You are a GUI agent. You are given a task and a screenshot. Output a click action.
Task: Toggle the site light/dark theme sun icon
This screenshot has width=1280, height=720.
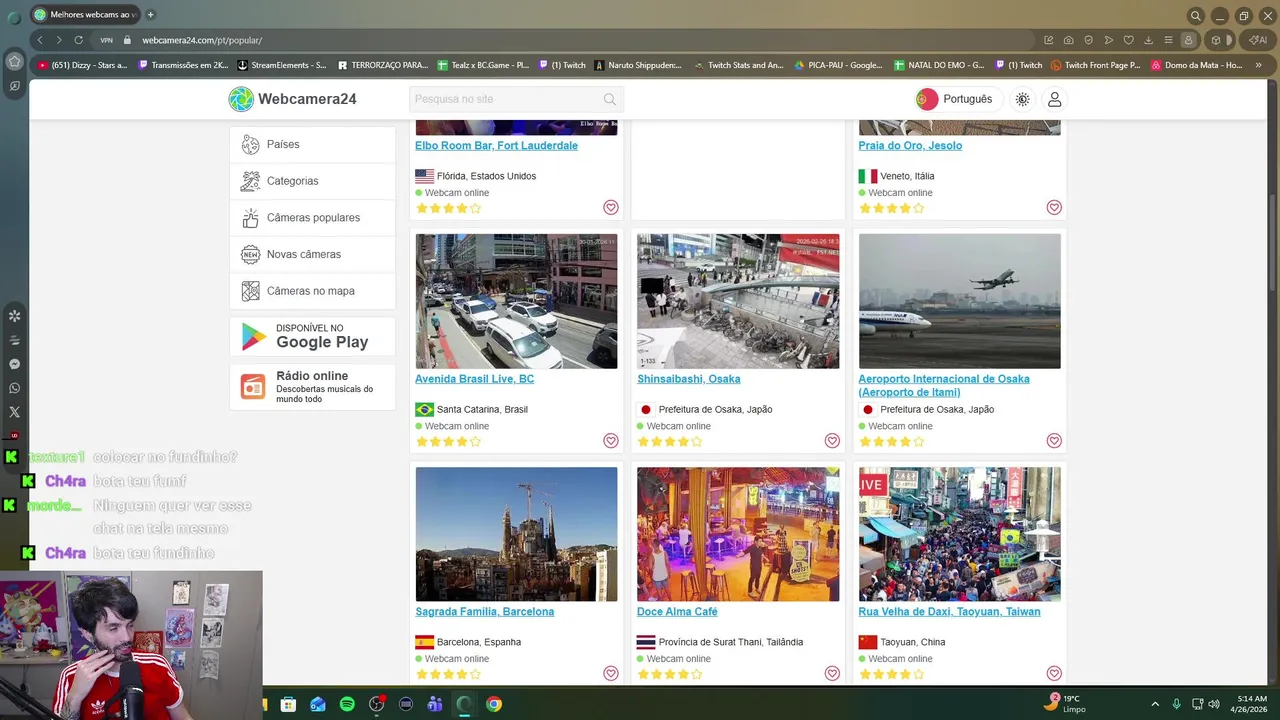(1022, 99)
